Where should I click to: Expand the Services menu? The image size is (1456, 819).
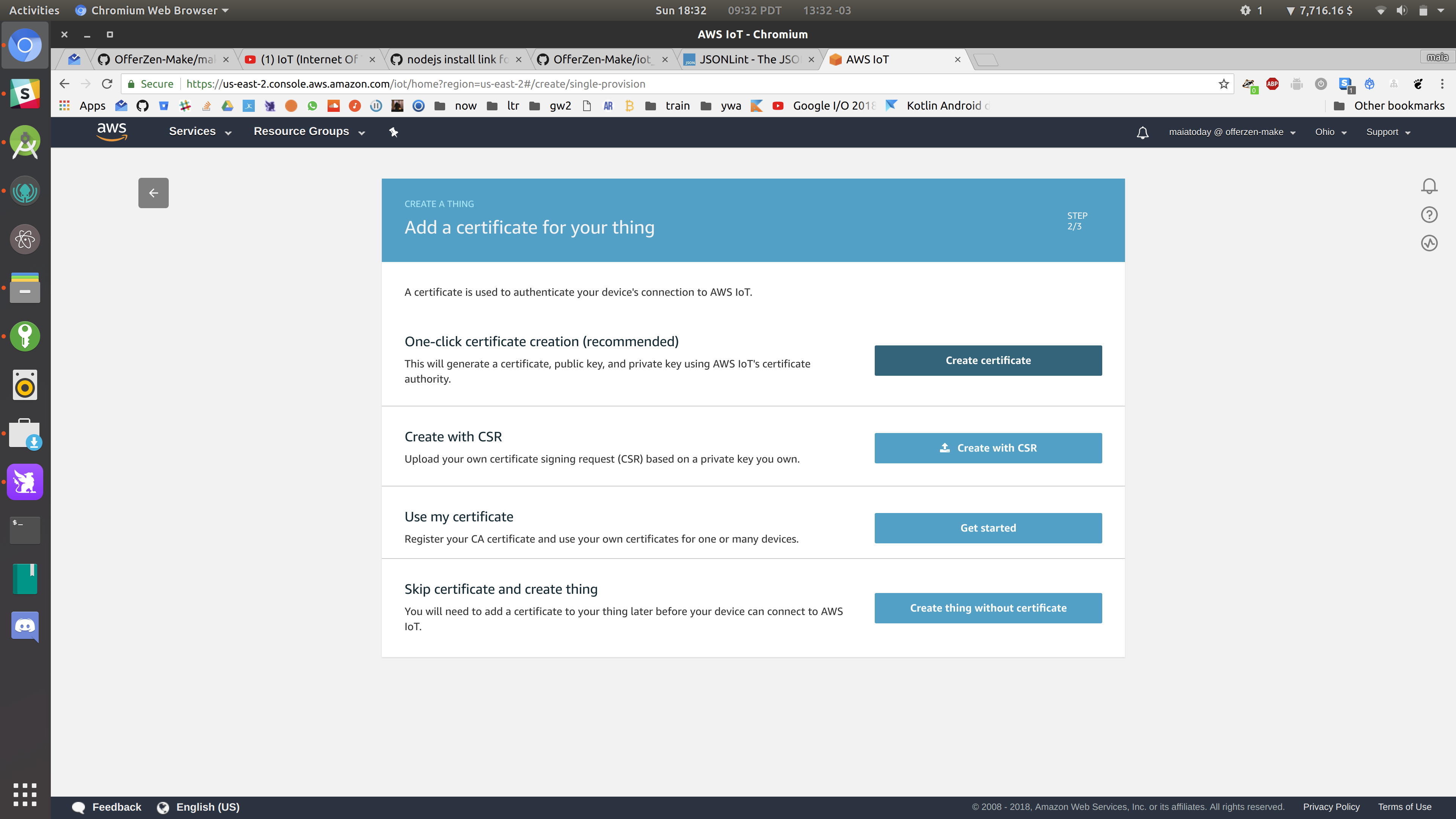click(200, 131)
